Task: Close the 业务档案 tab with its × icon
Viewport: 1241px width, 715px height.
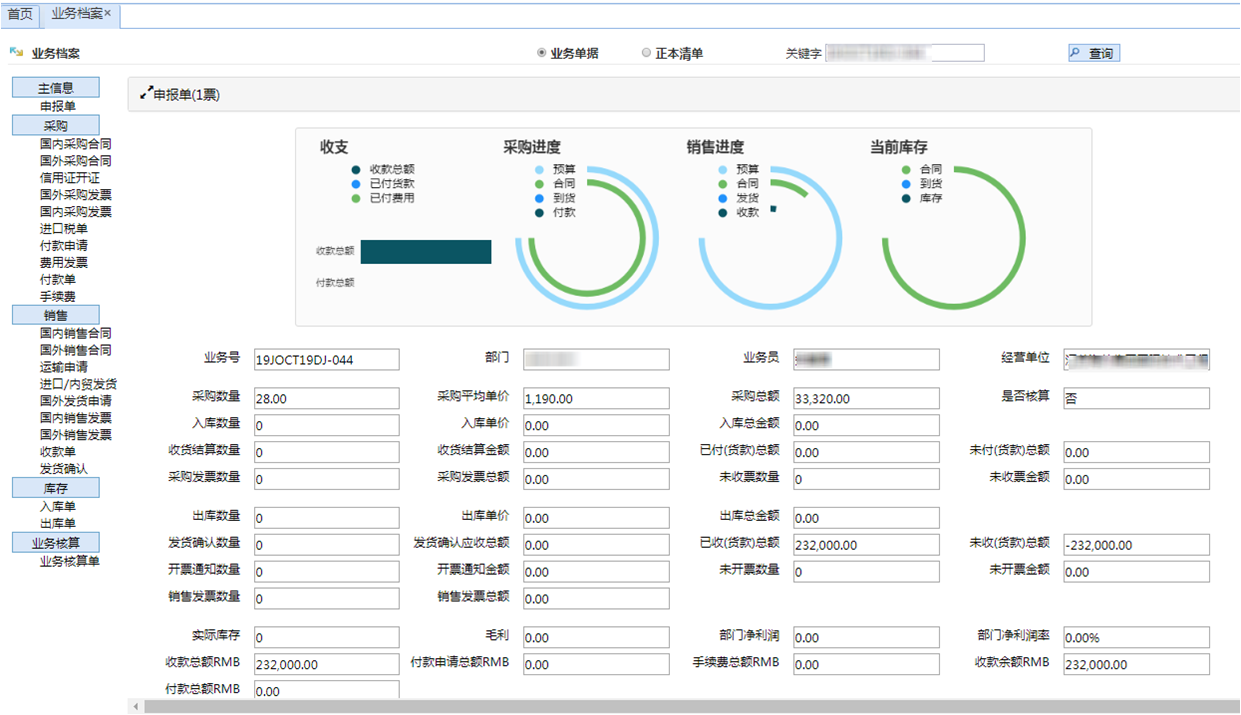Action: pos(108,13)
